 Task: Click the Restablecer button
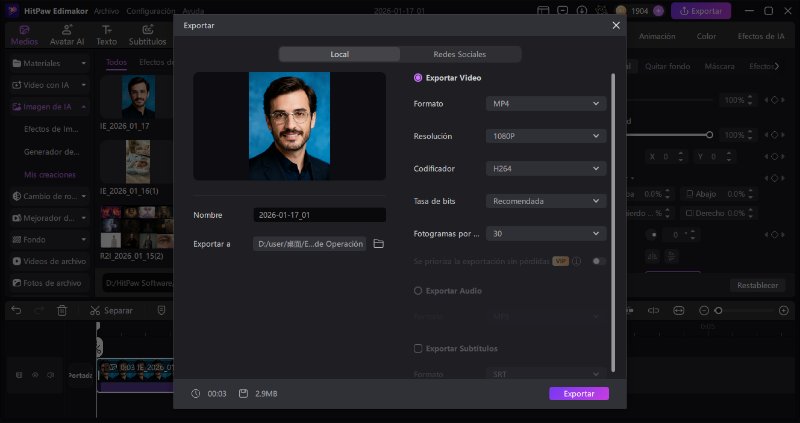point(758,285)
